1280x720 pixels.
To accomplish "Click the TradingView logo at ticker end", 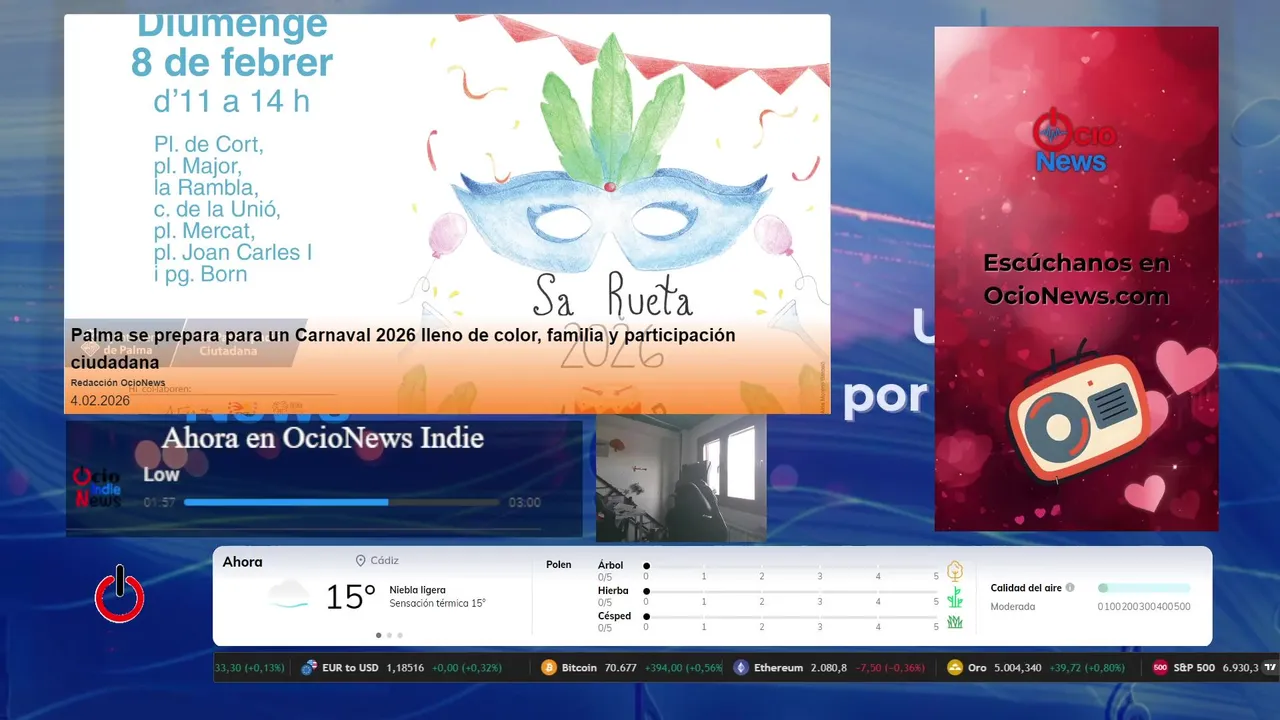I will (x=1270, y=667).
